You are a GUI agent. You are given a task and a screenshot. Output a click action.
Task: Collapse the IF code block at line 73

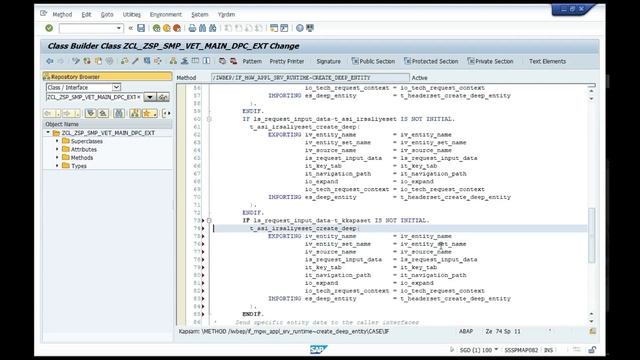point(209,220)
